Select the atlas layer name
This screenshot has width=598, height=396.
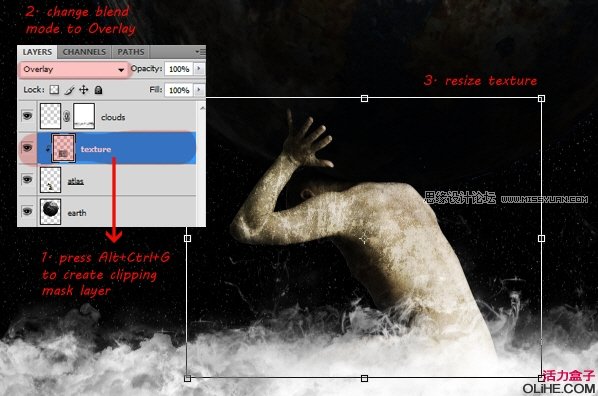point(76,181)
